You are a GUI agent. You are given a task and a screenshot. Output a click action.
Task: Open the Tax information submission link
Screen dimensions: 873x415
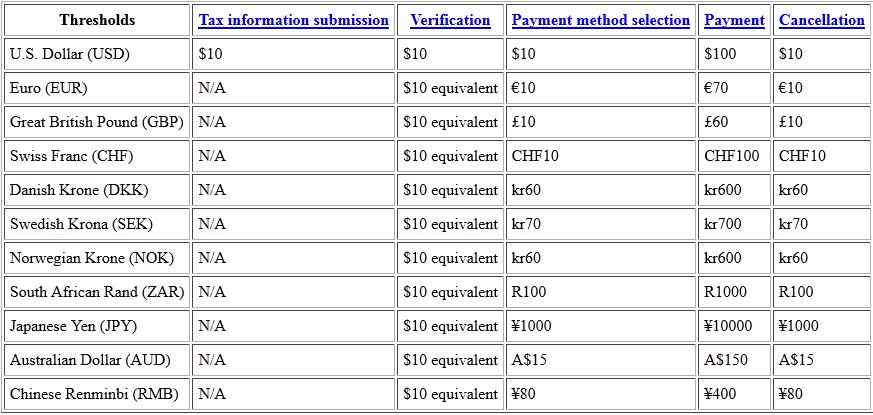pyautogui.click(x=293, y=20)
